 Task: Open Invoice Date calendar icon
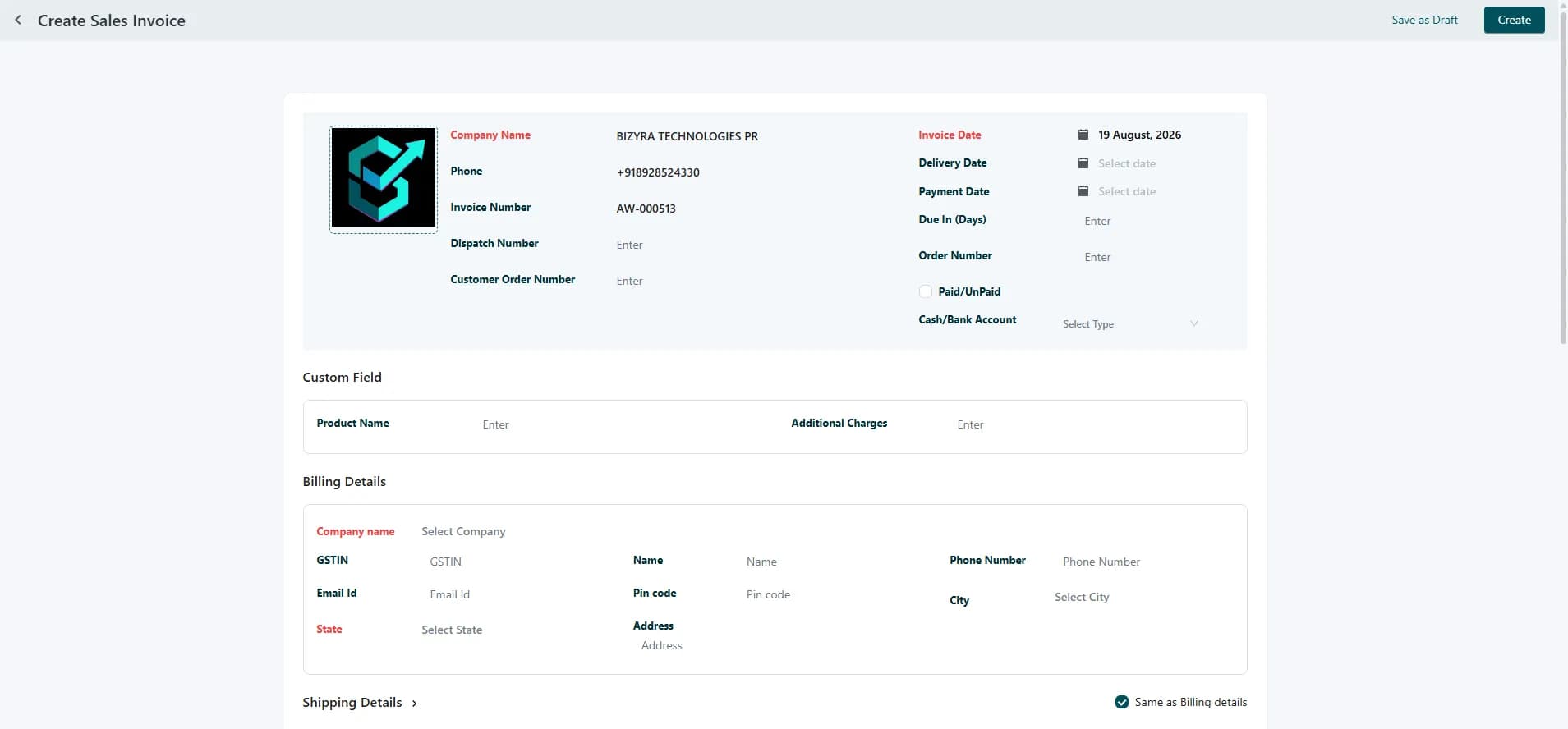pos(1083,135)
